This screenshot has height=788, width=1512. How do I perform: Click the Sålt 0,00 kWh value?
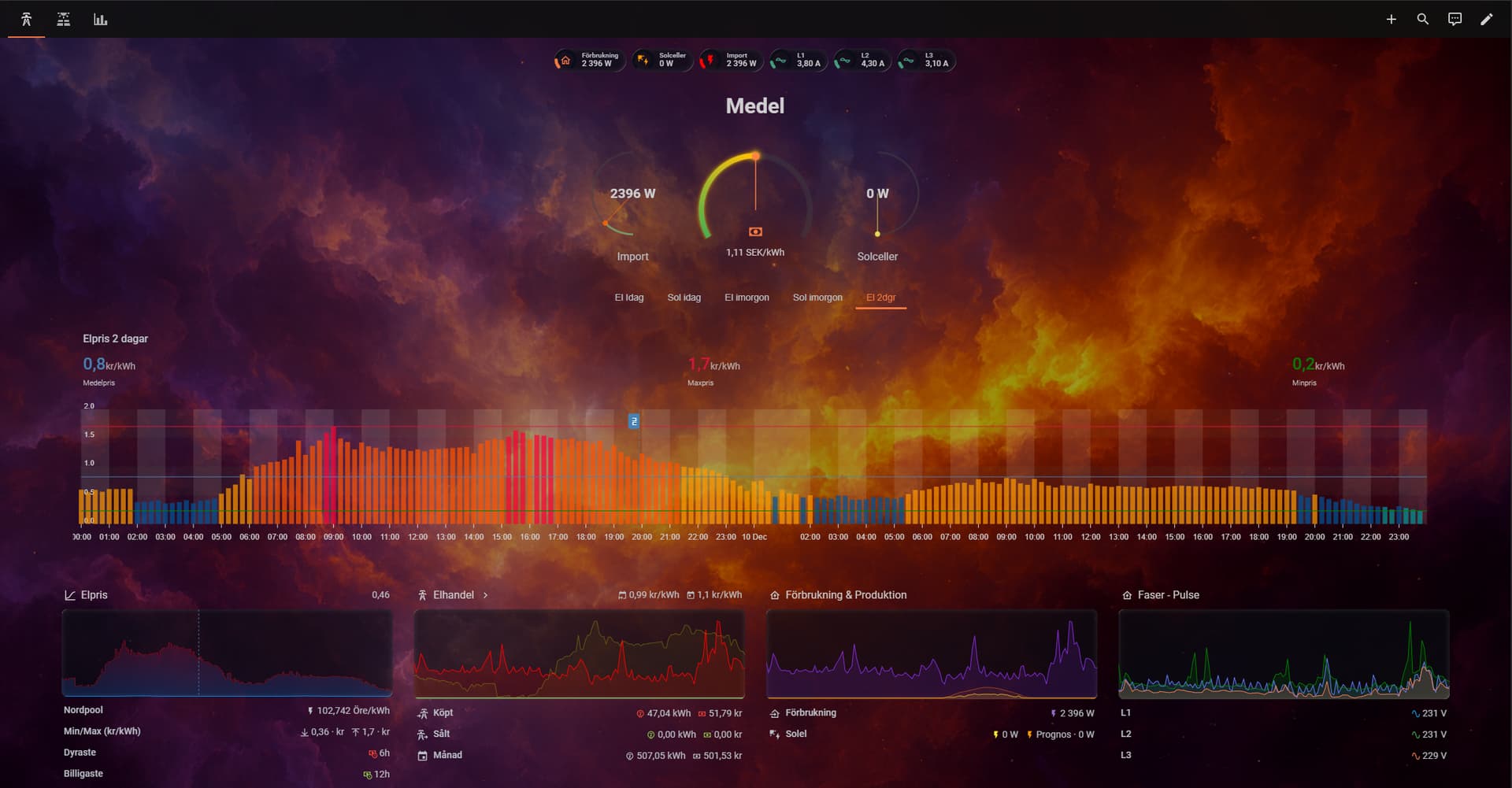pos(671,734)
